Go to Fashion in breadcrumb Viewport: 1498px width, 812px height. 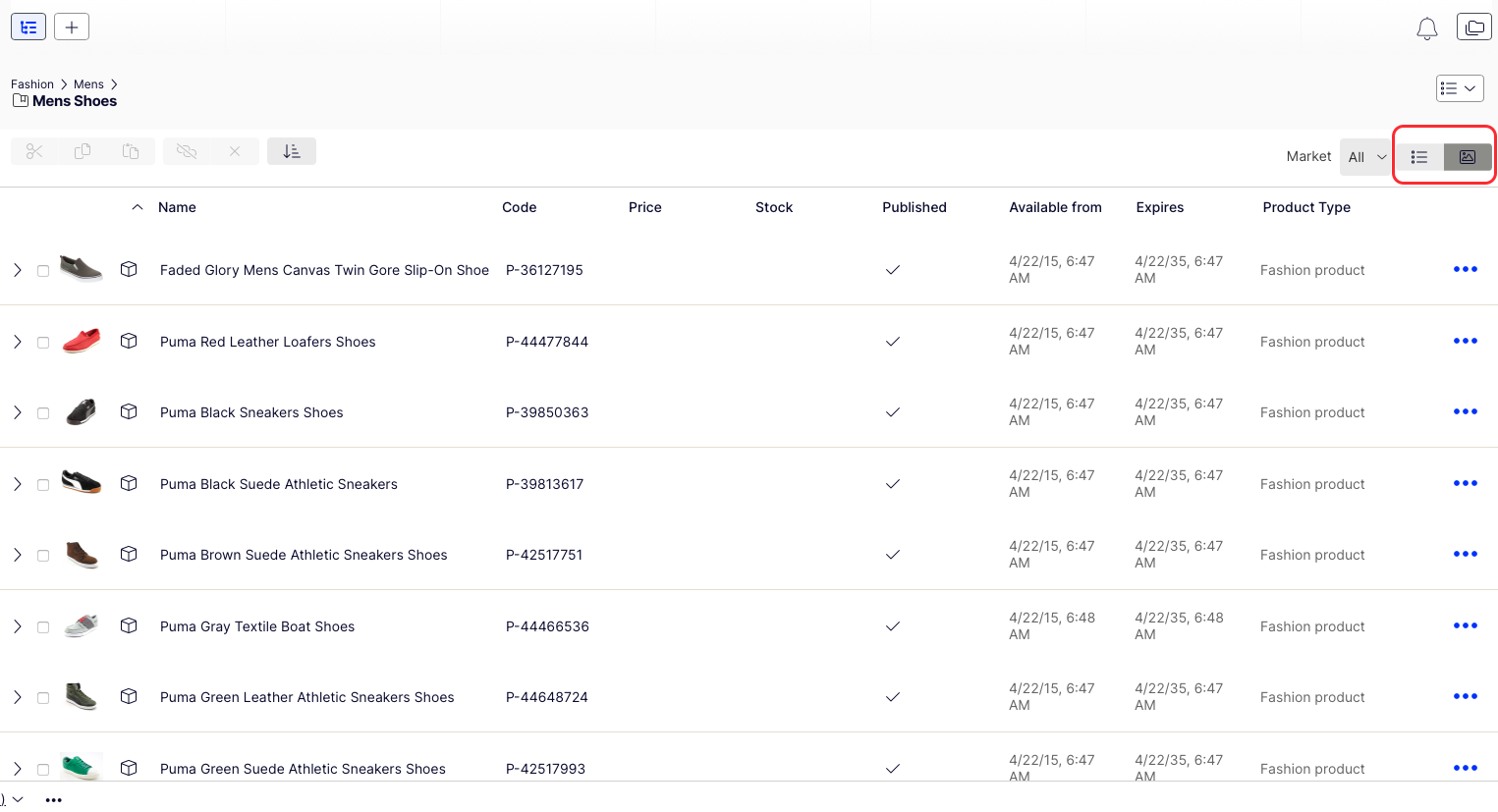32,84
